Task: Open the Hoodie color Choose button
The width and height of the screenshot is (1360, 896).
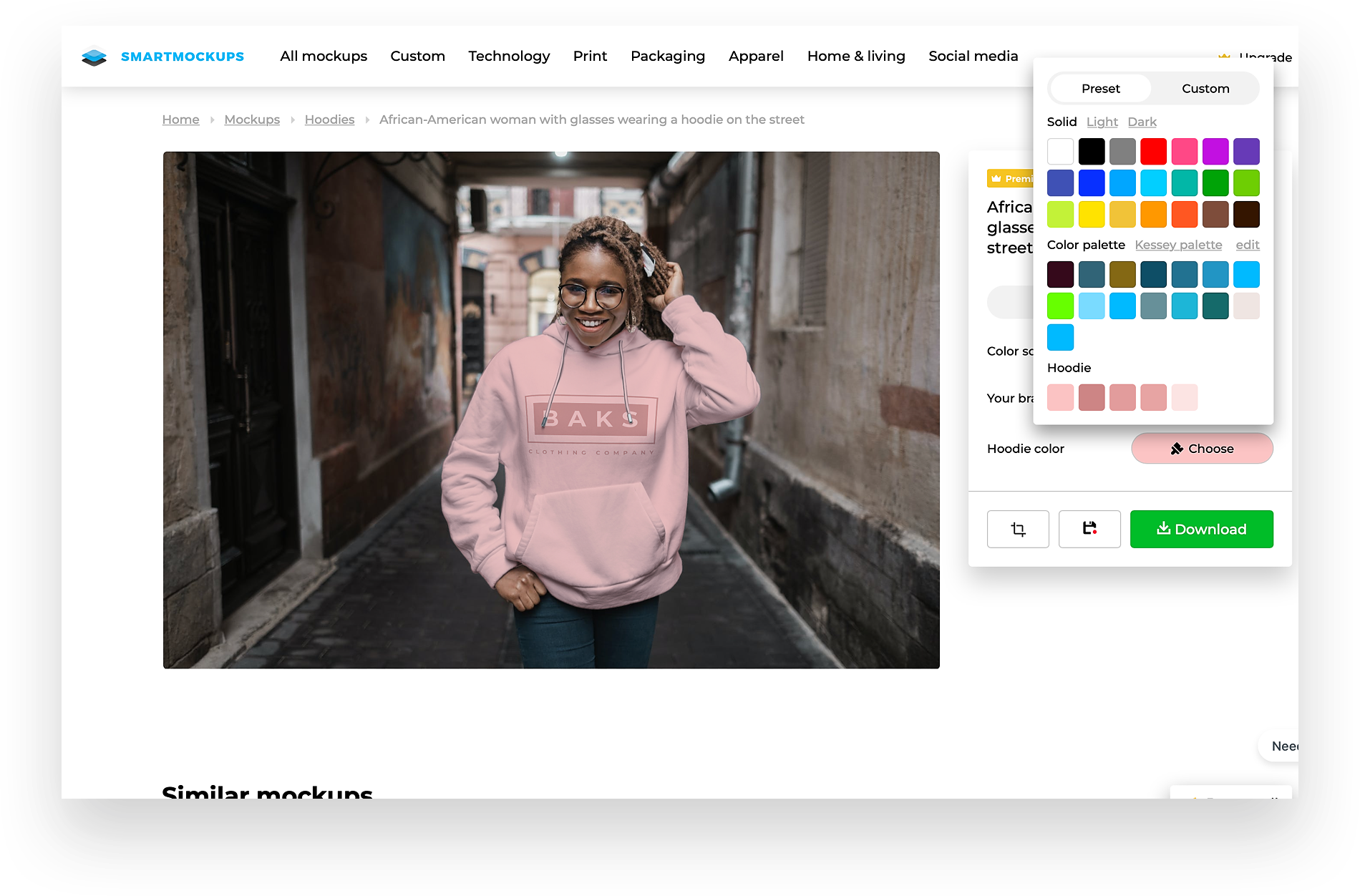Action: click(1201, 449)
